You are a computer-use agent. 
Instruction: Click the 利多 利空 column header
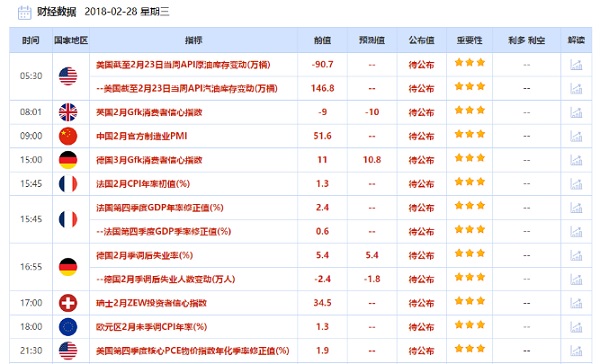527,40
